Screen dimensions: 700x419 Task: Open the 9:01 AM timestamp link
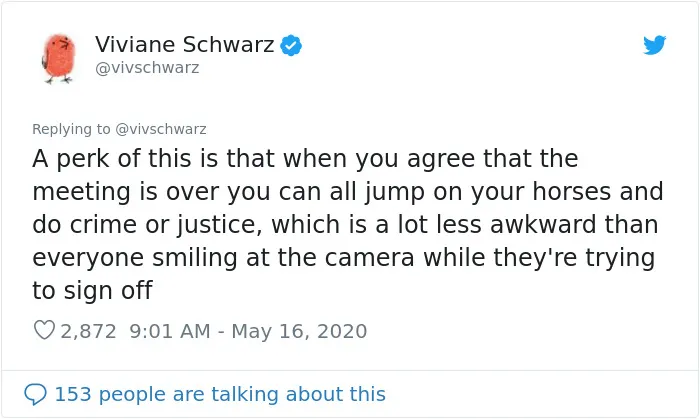tap(170, 331)
